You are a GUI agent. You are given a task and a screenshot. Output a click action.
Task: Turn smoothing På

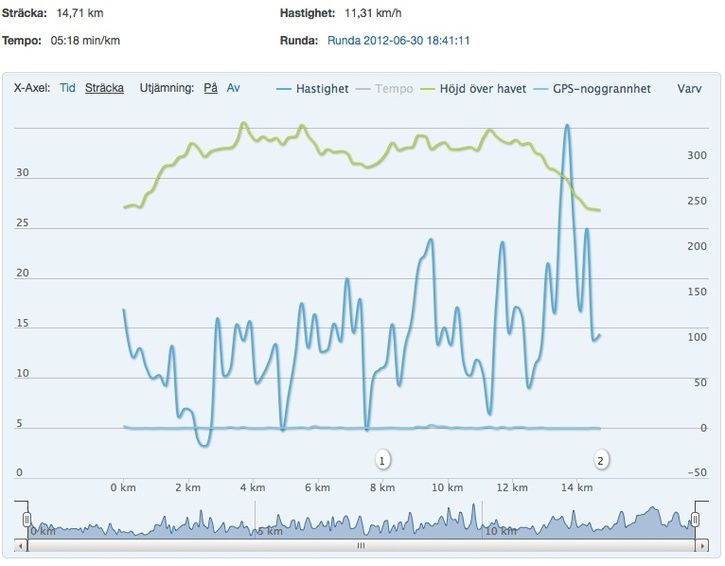tap(210, 88)
